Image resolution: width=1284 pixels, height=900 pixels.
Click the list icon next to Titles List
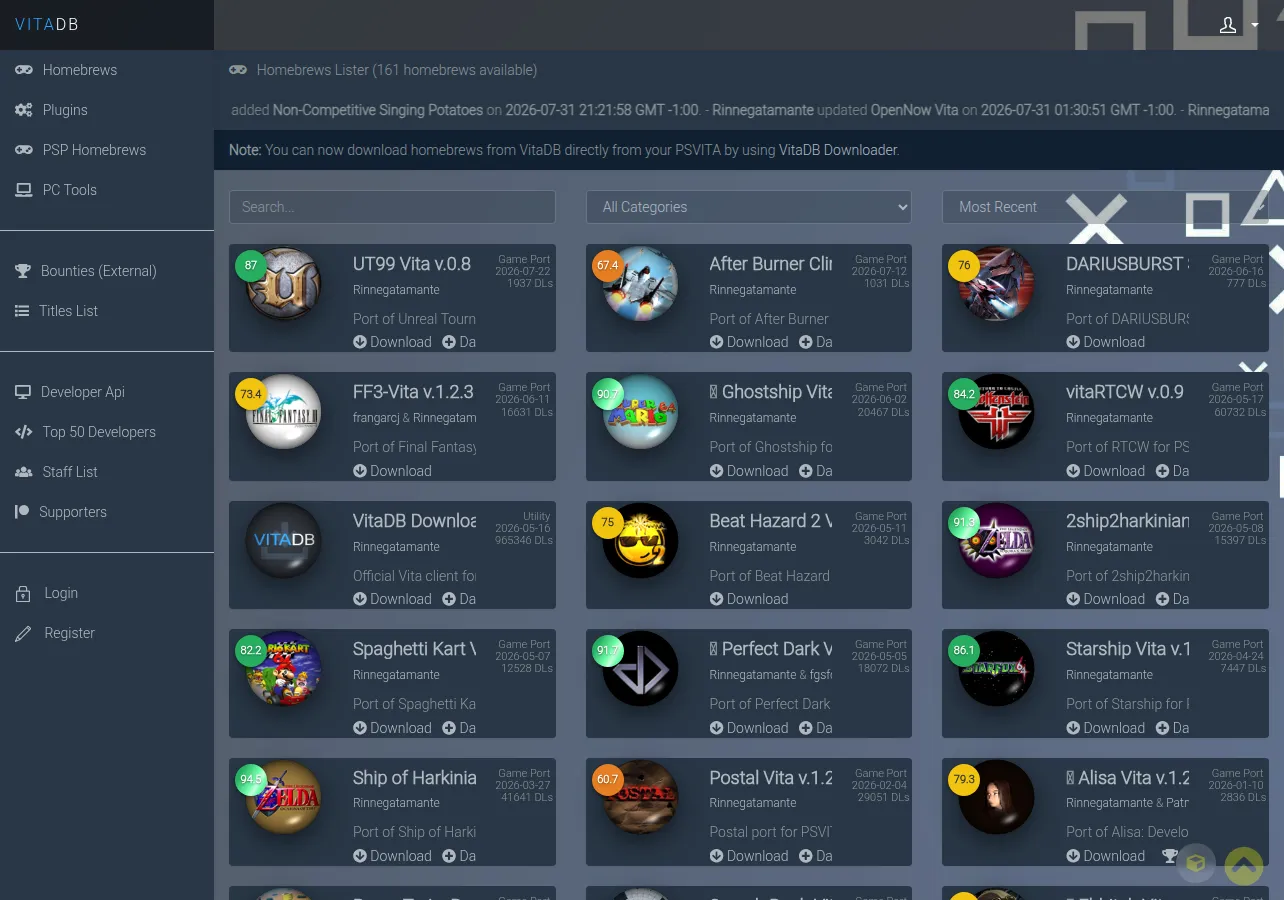22,311
